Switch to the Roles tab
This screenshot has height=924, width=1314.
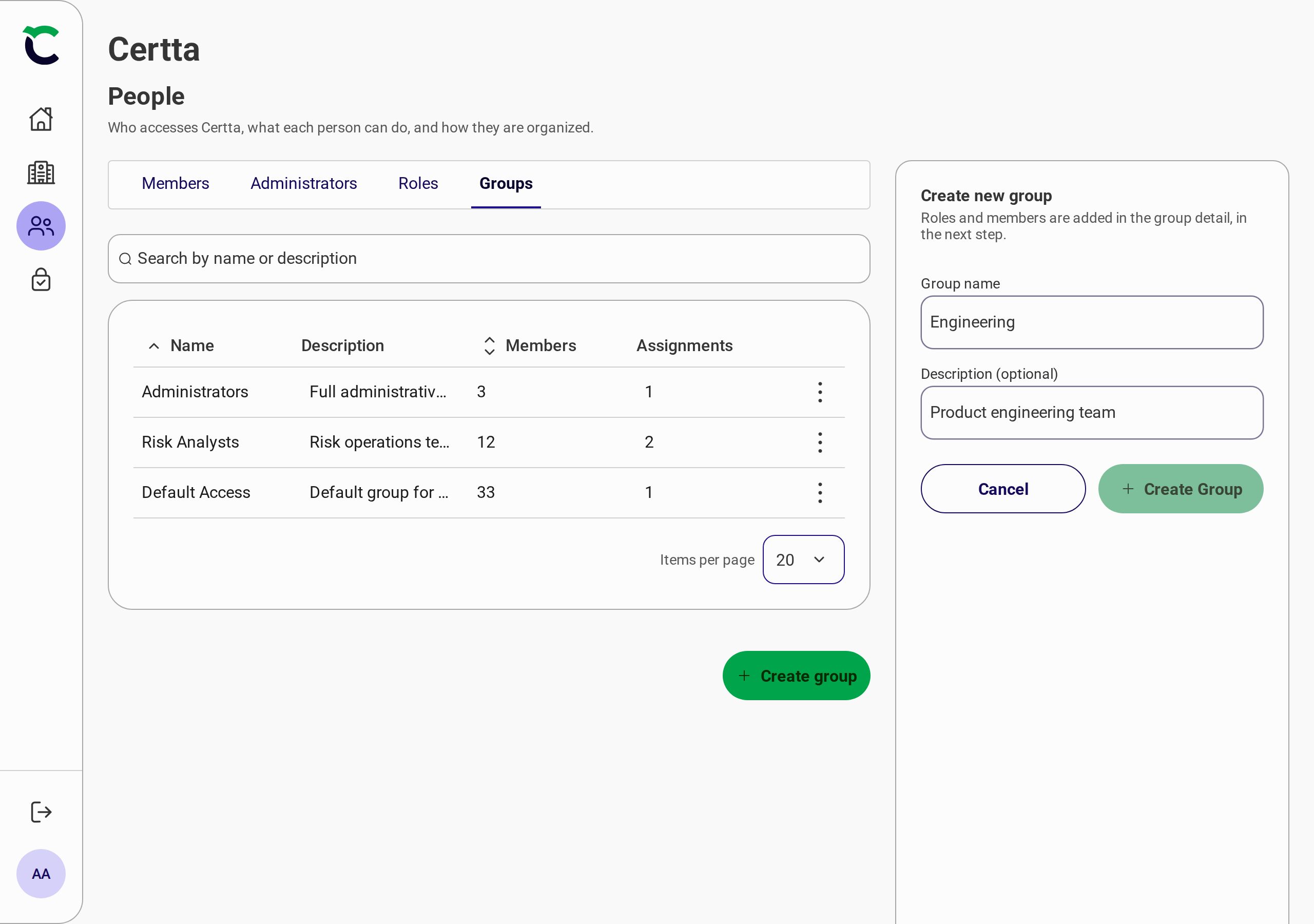[418, 183]
